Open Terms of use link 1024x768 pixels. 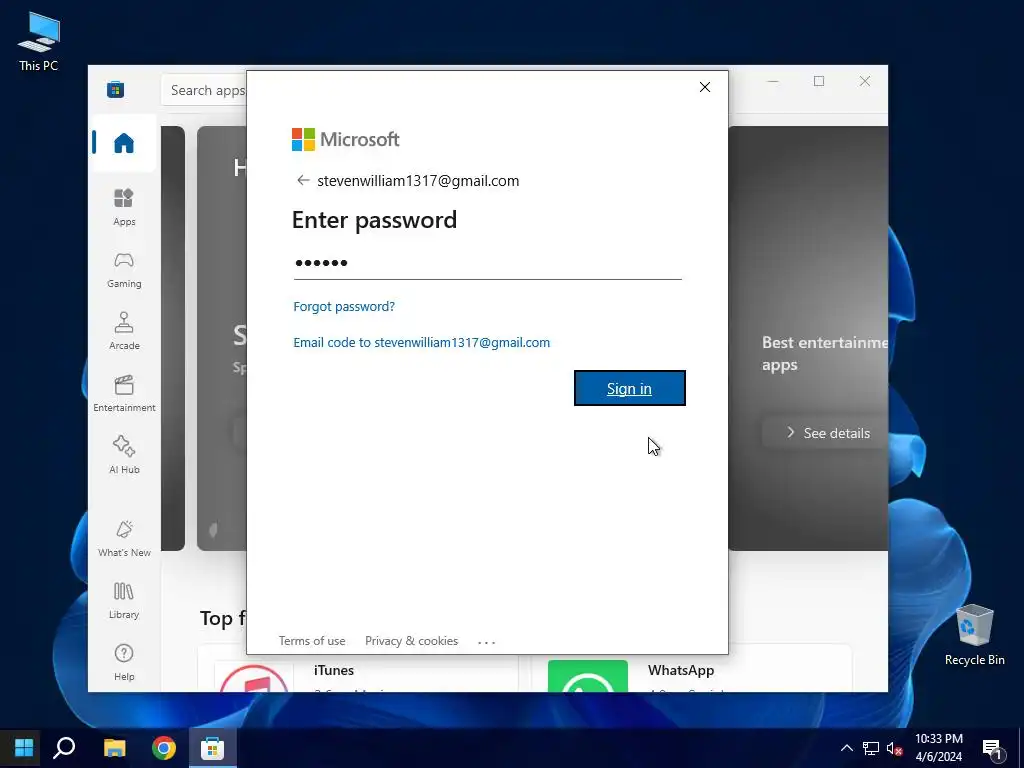tap(312, 641)
